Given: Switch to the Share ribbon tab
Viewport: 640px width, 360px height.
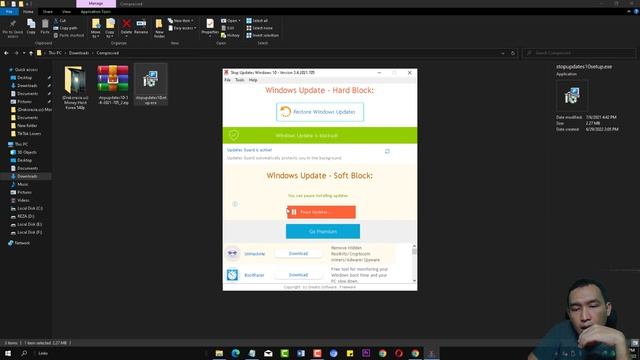Looking at the screenshot, I should (47, 12).
